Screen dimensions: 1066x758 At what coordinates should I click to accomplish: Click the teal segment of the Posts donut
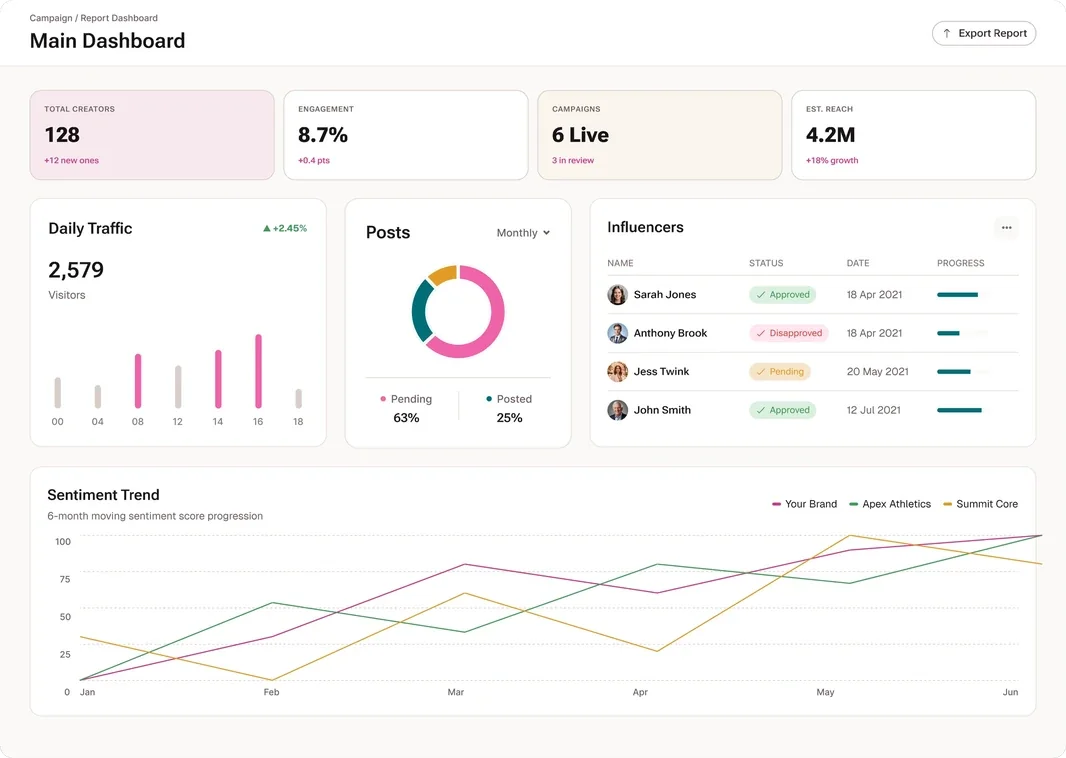coord(420,313)
